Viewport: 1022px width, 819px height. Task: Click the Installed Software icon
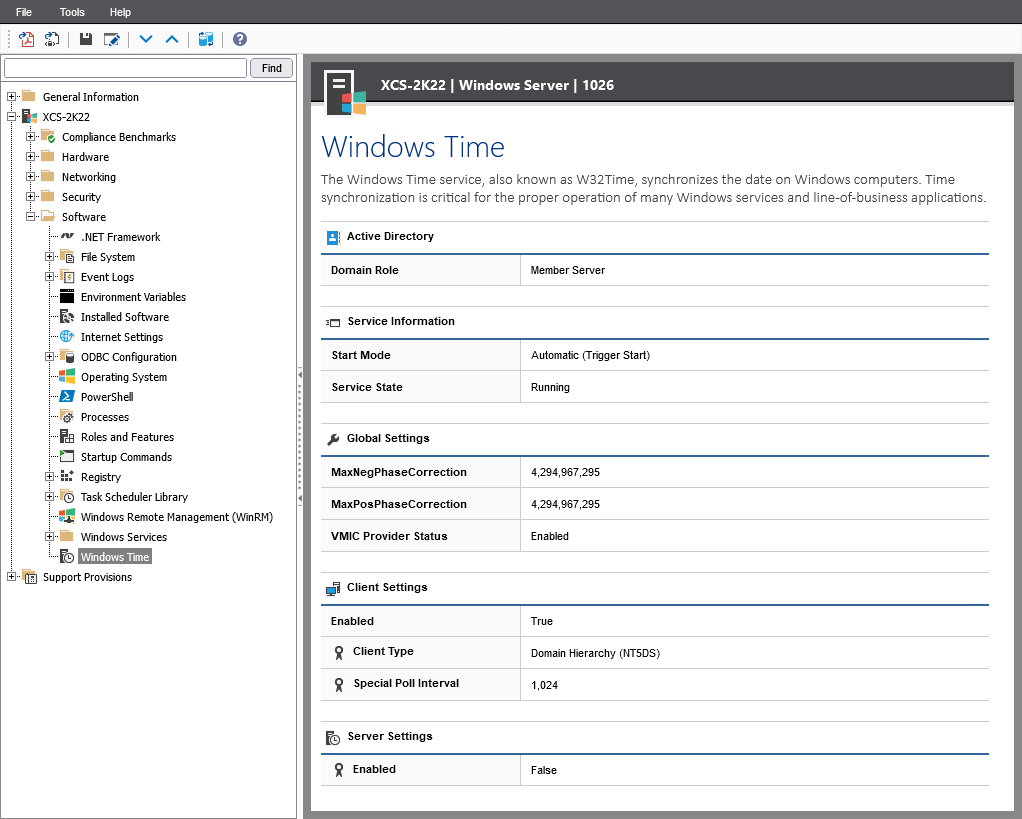(x=67, y=317)
